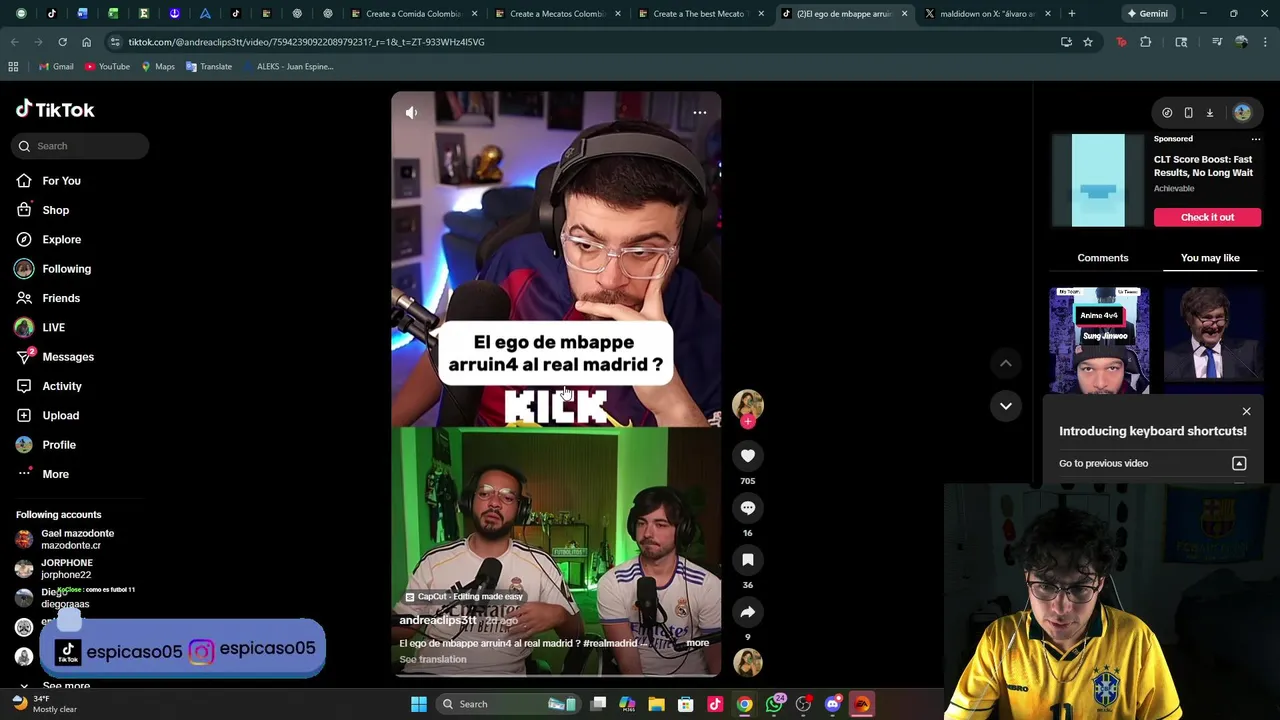
Task: Open the LIVE section
Action: (x=53, y=327)
